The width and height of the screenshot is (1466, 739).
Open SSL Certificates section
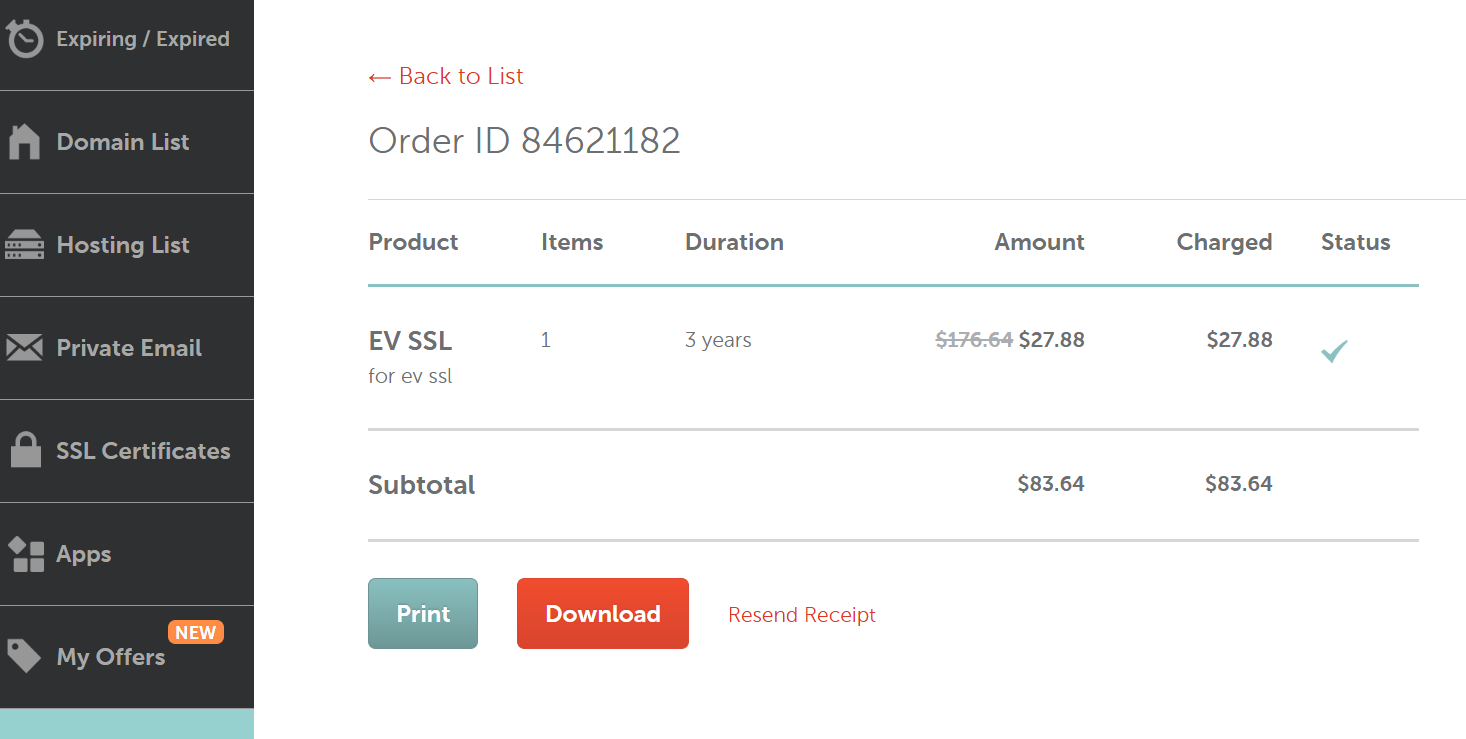coord(143,451)
